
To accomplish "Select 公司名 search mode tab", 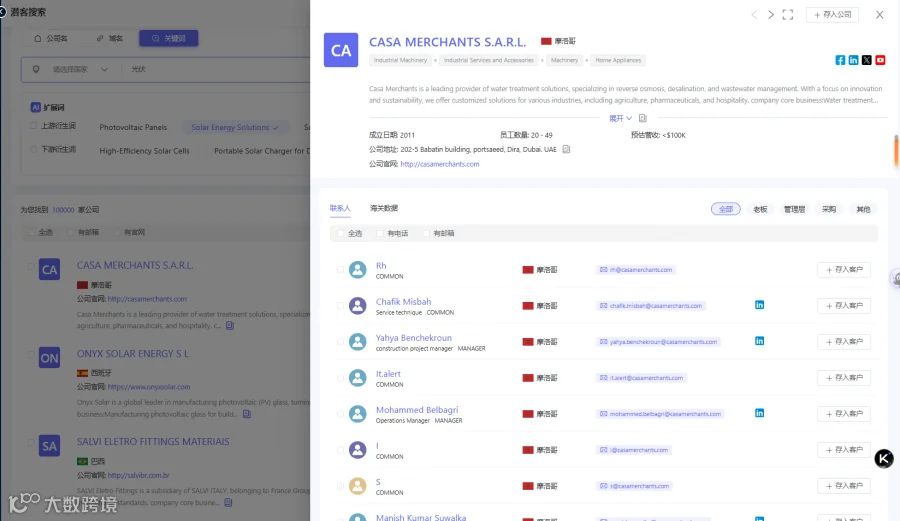I will click(51, 38).
